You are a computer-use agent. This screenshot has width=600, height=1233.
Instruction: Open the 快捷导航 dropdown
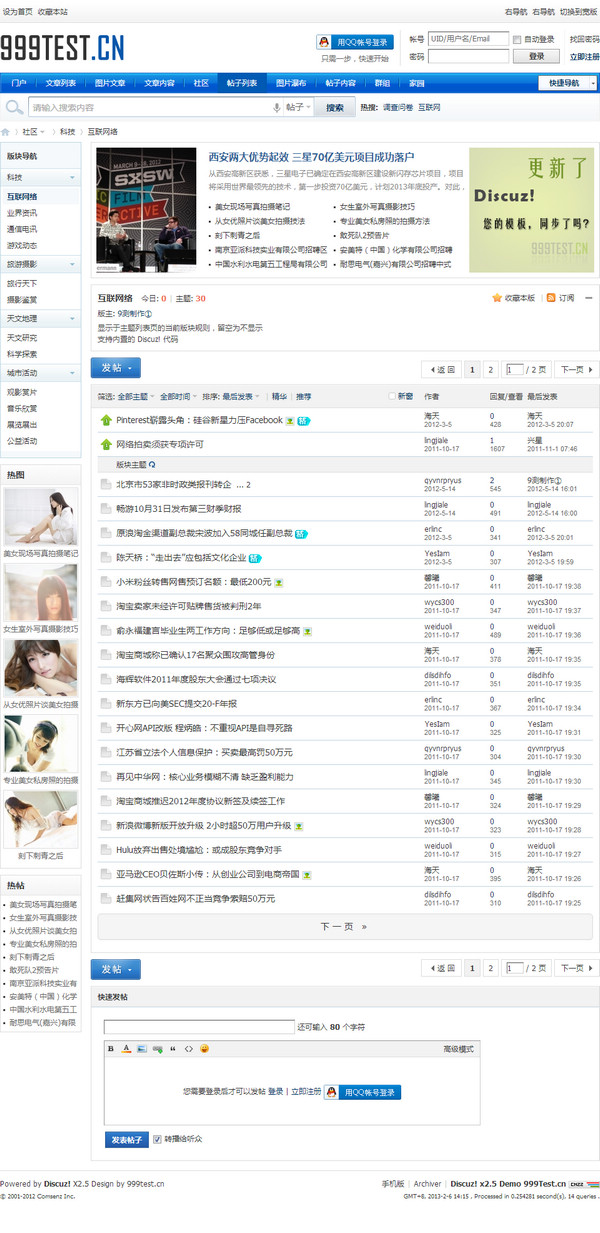[x=568, y=83]
